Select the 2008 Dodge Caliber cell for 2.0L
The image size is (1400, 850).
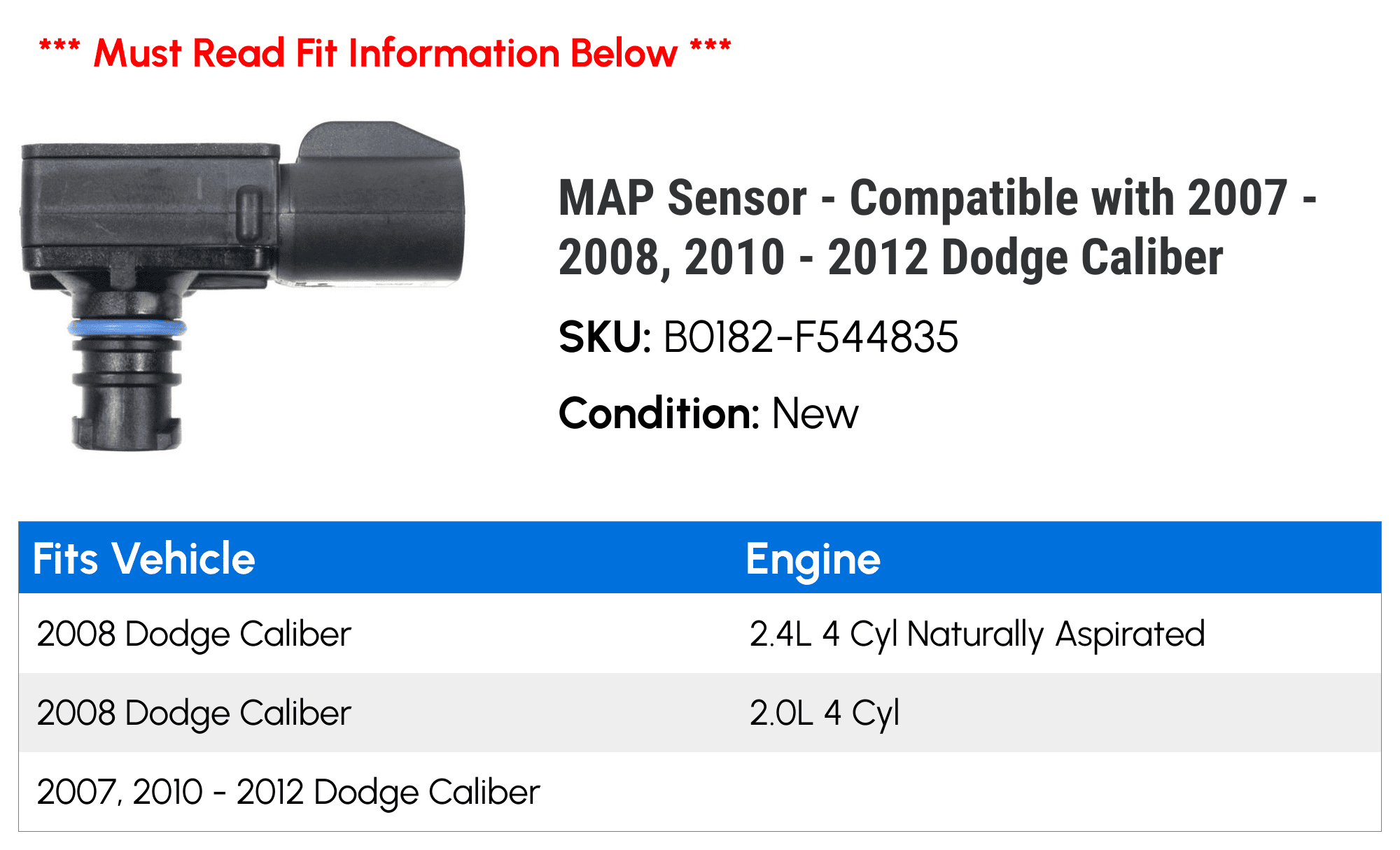pos(194,713)
